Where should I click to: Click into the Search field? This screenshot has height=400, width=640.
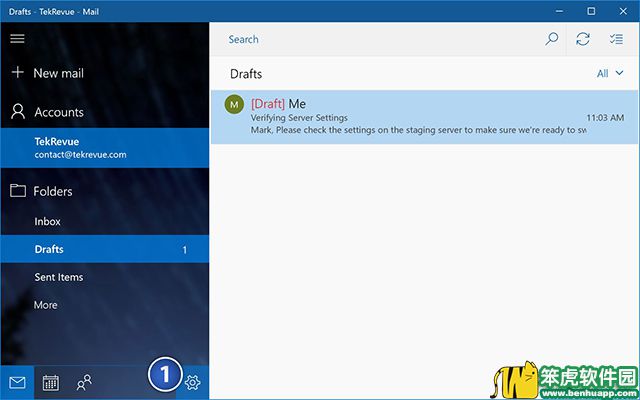[x=378, y=39]
